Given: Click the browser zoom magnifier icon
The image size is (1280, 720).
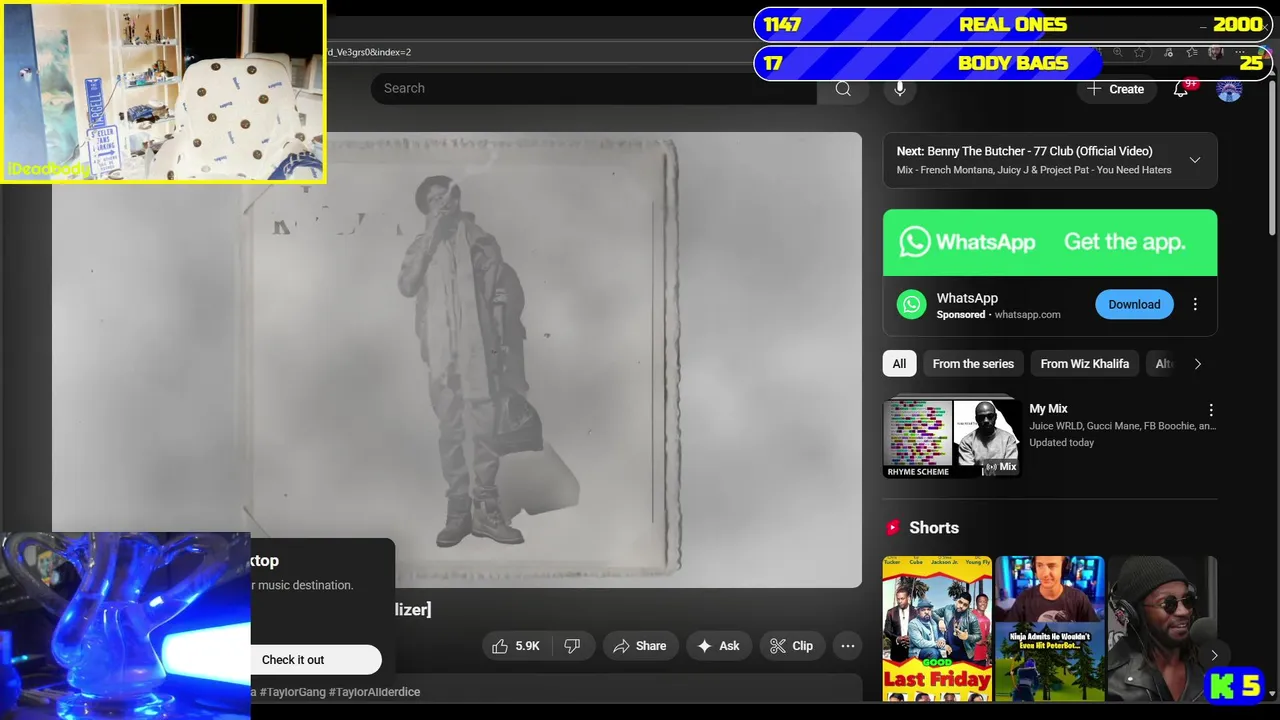Looking at the screenshot, I should [1117, 52].
